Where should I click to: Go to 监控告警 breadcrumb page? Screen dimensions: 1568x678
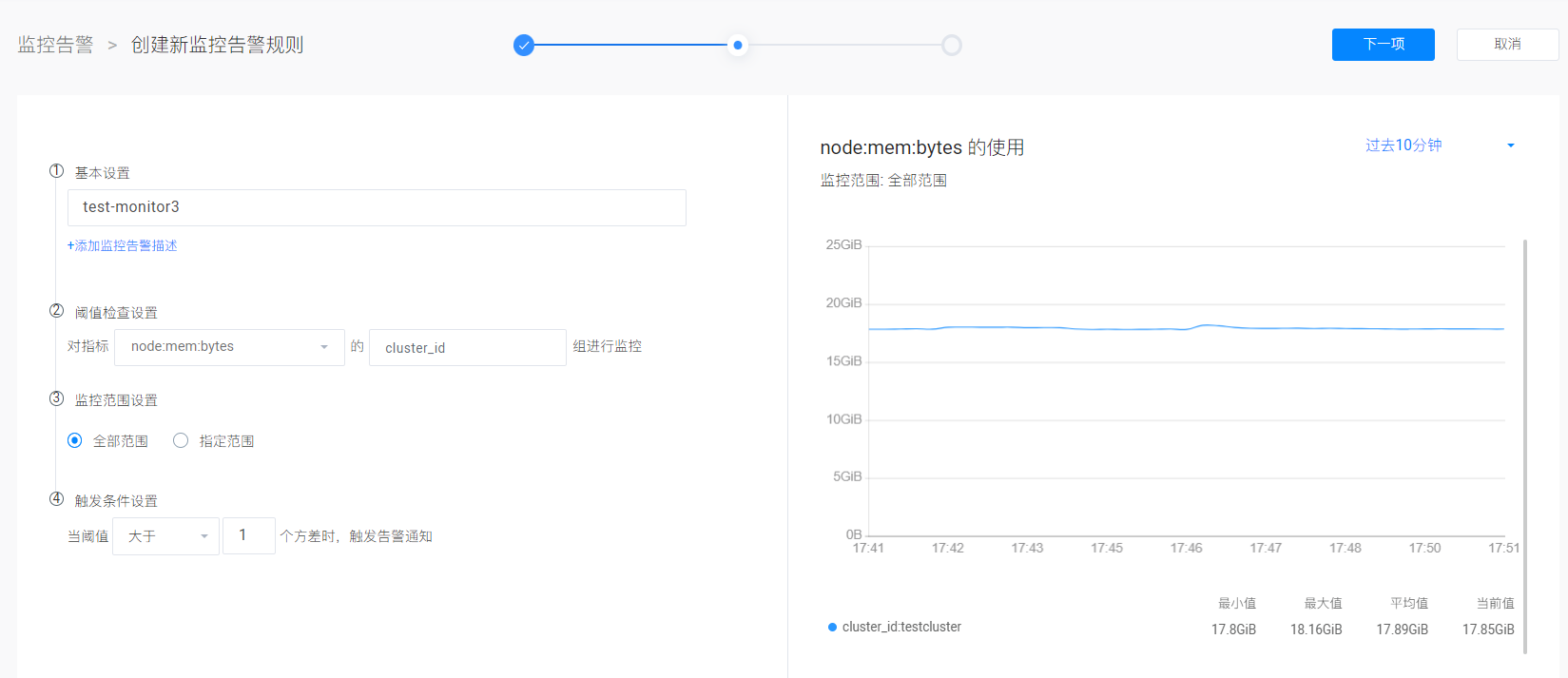(55, 45)
